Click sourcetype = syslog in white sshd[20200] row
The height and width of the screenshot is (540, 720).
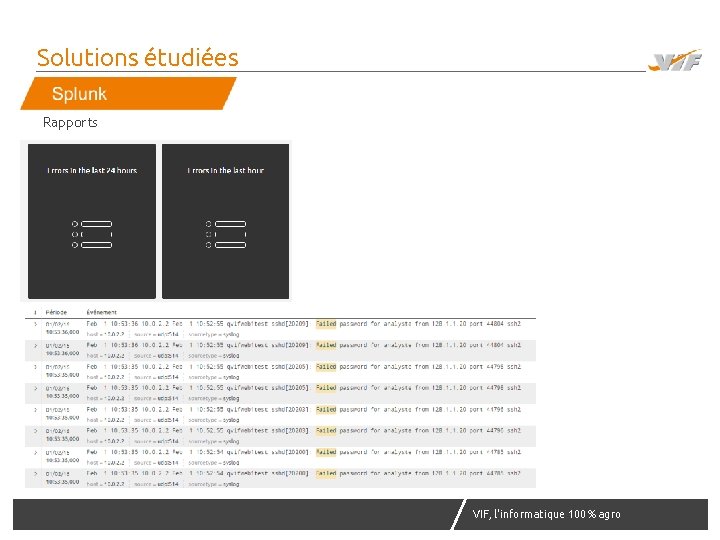coord(214,463)
